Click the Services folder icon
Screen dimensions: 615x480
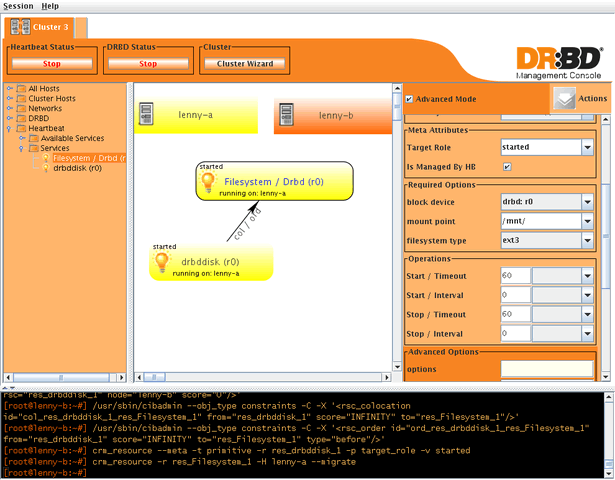pyautogui.click(x=34, y=148)
